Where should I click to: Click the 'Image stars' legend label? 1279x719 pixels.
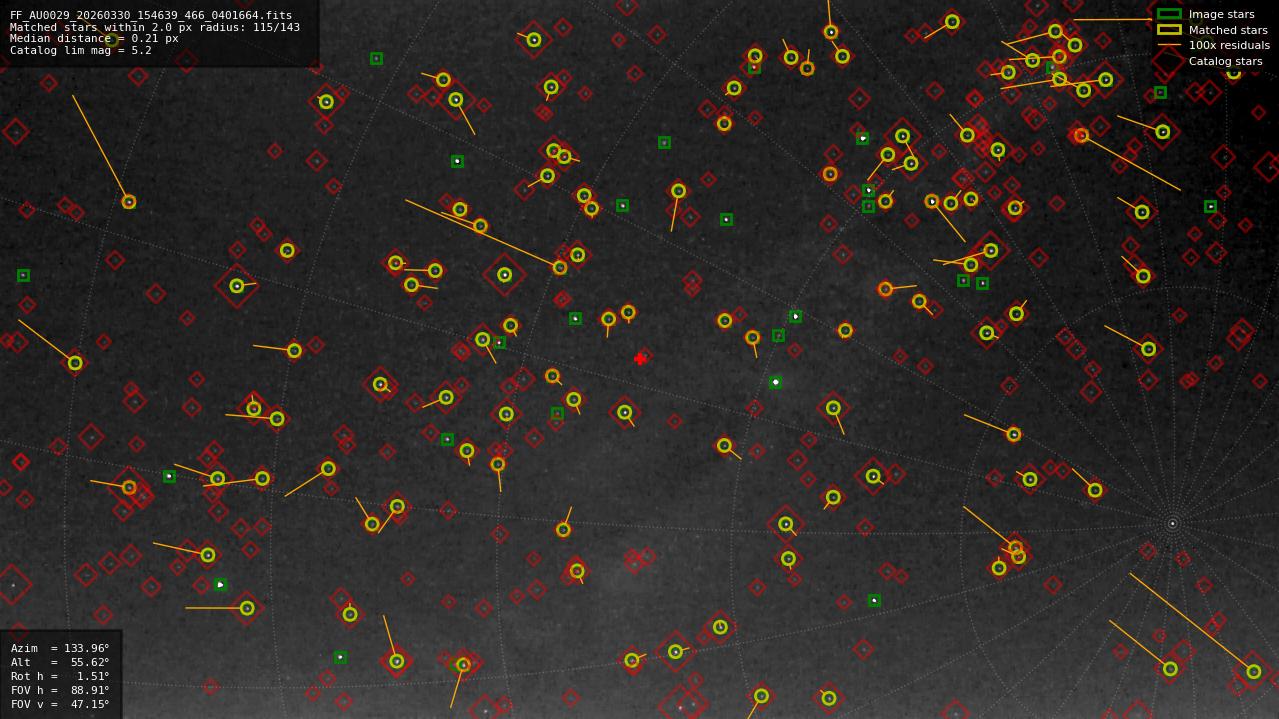(x=1221, y=15)
